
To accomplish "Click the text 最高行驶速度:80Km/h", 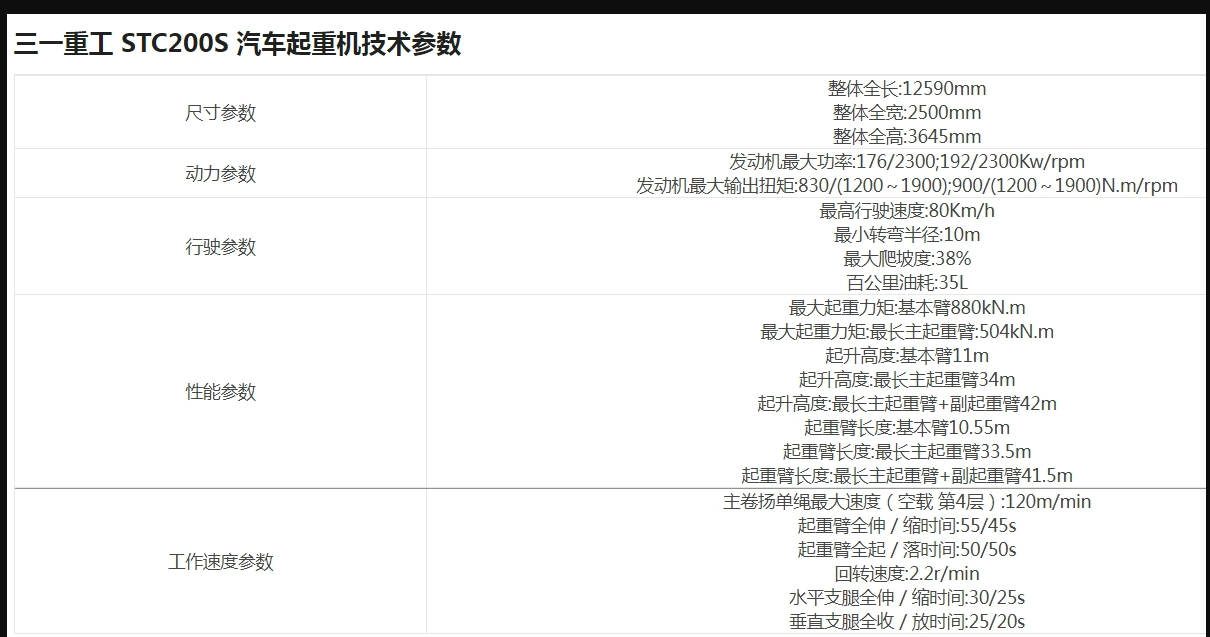I will click(x=907, y=210).
